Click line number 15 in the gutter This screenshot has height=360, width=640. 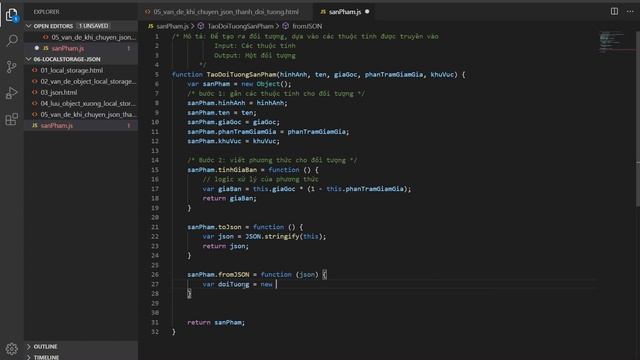(x=155, y=170)
